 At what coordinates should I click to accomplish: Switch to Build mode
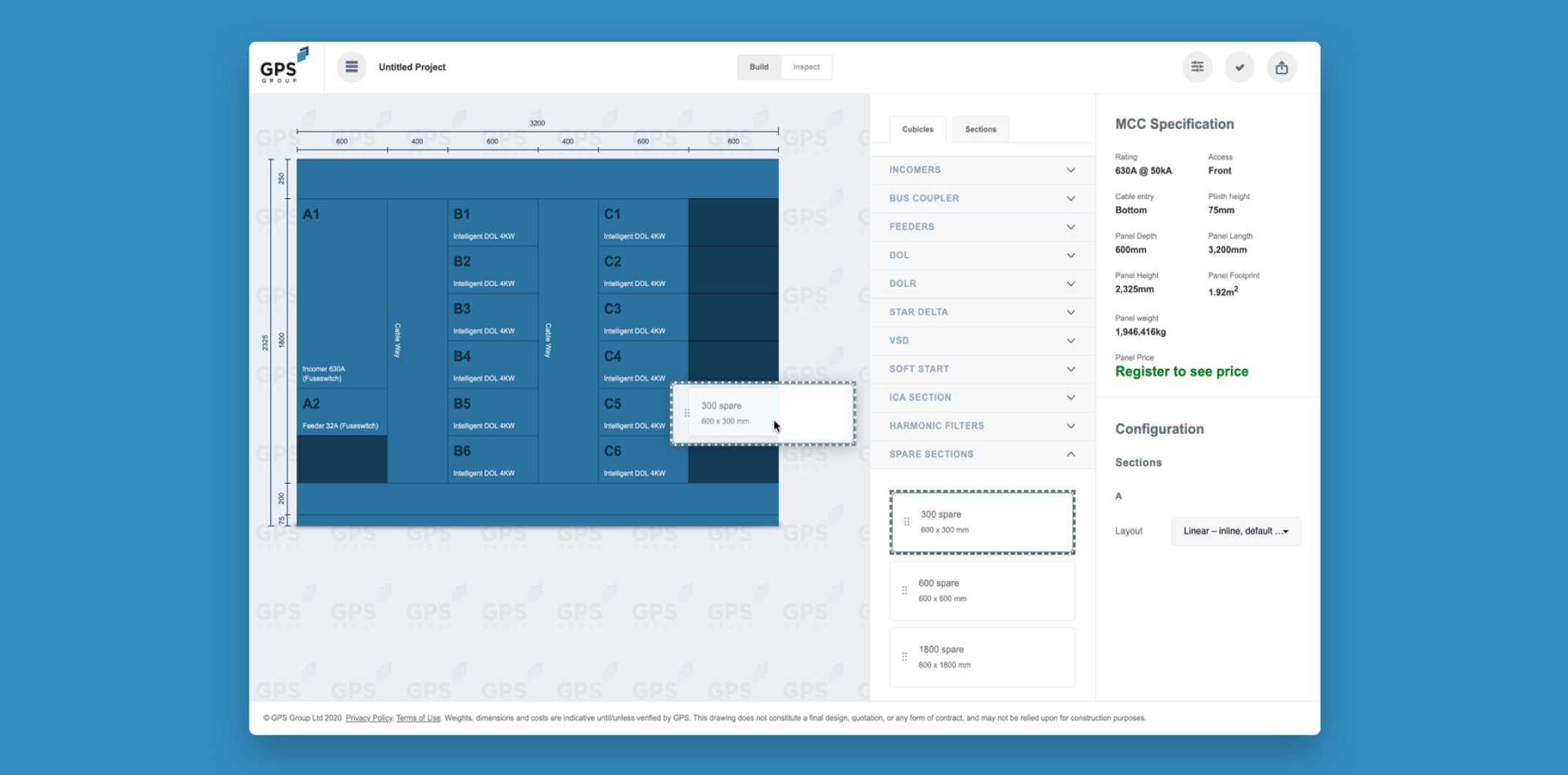(758, 67)
